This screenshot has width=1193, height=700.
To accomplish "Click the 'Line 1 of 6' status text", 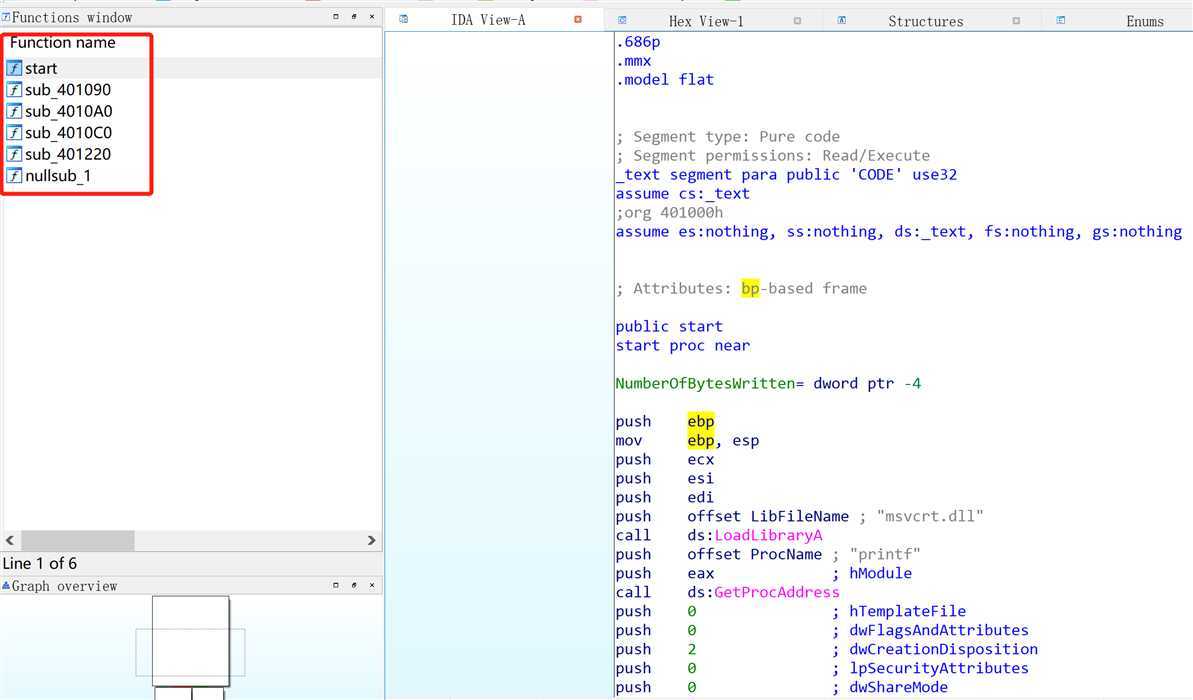I will (x=40, y=564).
